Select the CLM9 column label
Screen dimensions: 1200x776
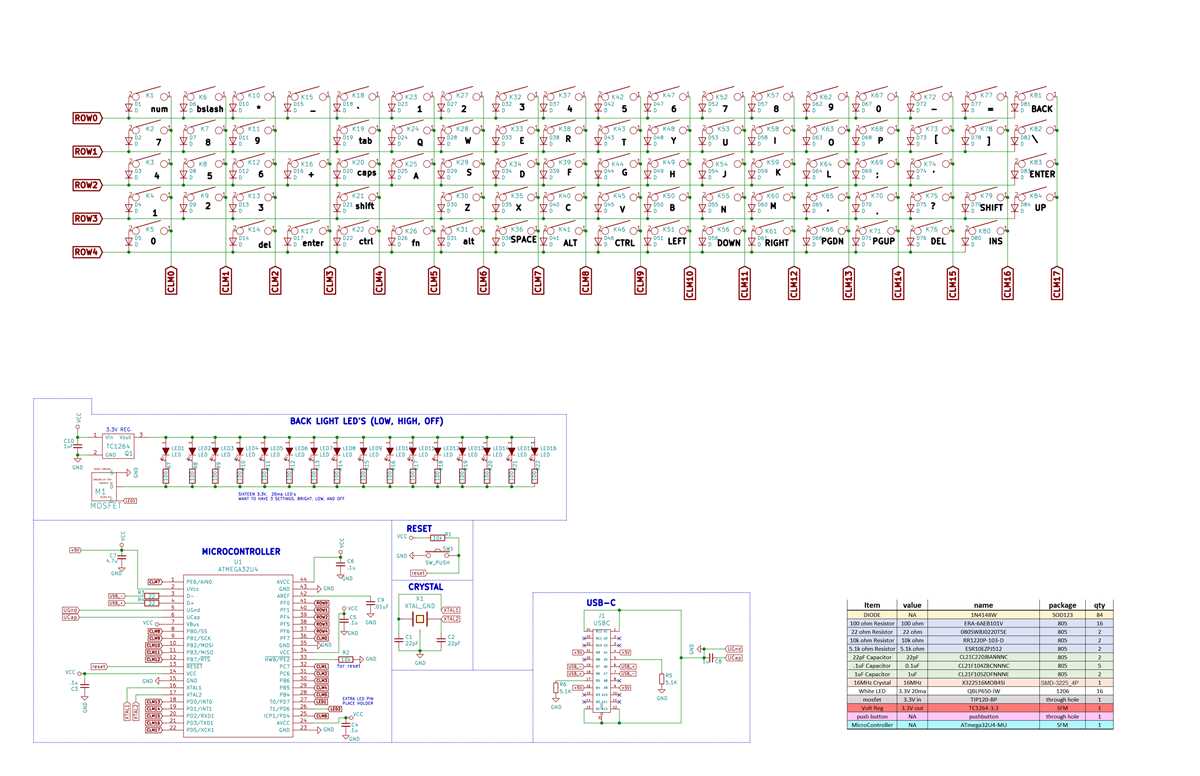(x=639, y=282)
